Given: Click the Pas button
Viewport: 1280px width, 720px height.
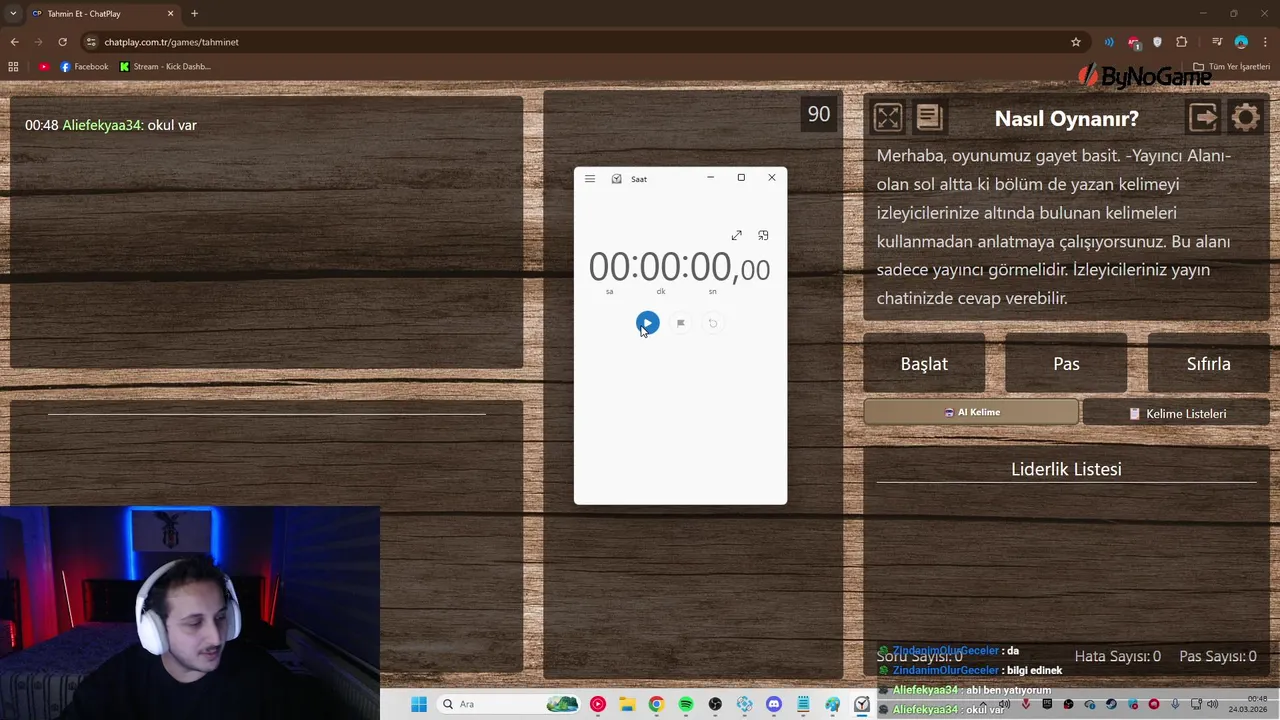Looking at the screenshot, I should pyautogui.click(x=1066, y=364).
